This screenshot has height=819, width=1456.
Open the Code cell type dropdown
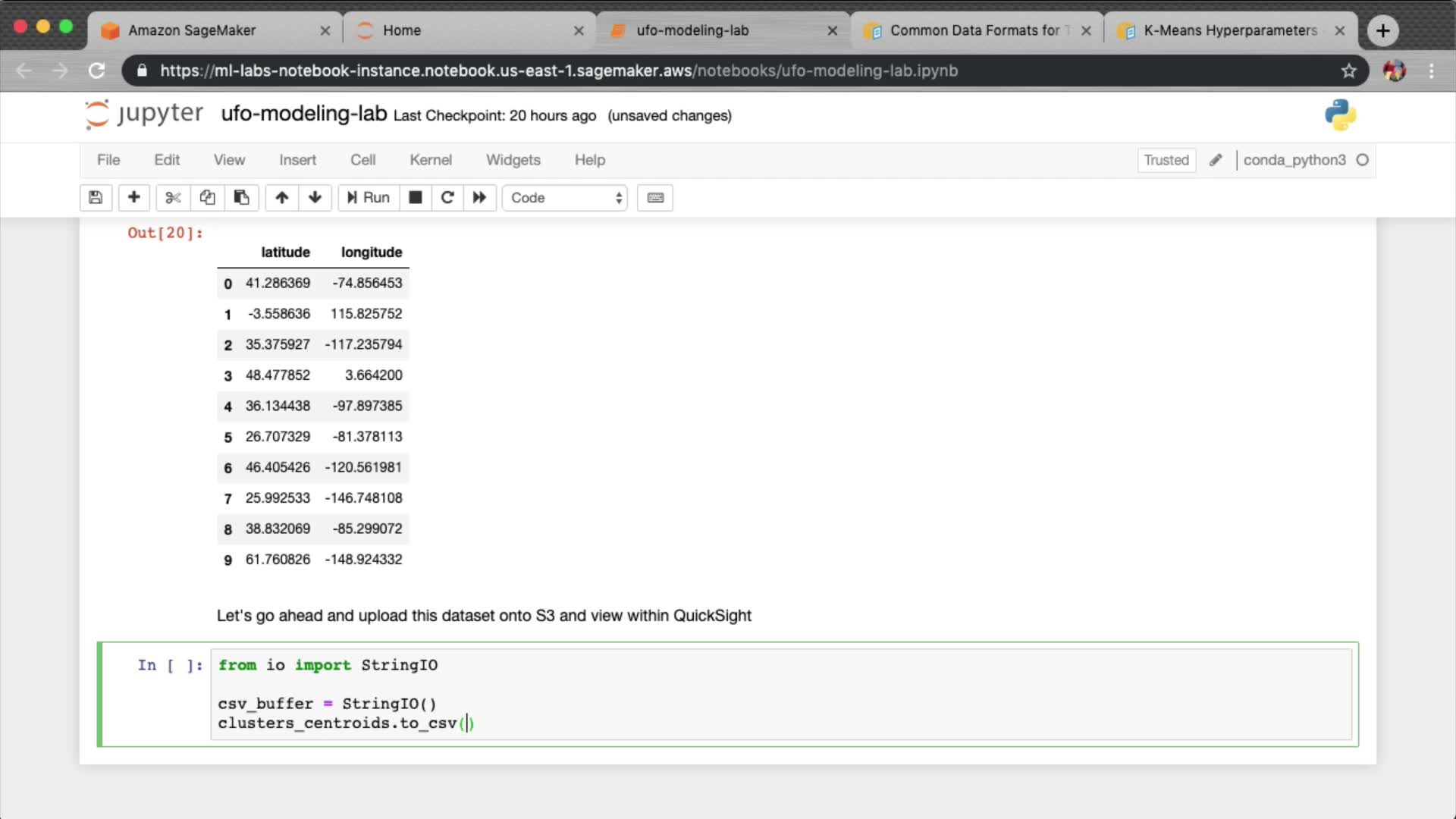(565, 198)
